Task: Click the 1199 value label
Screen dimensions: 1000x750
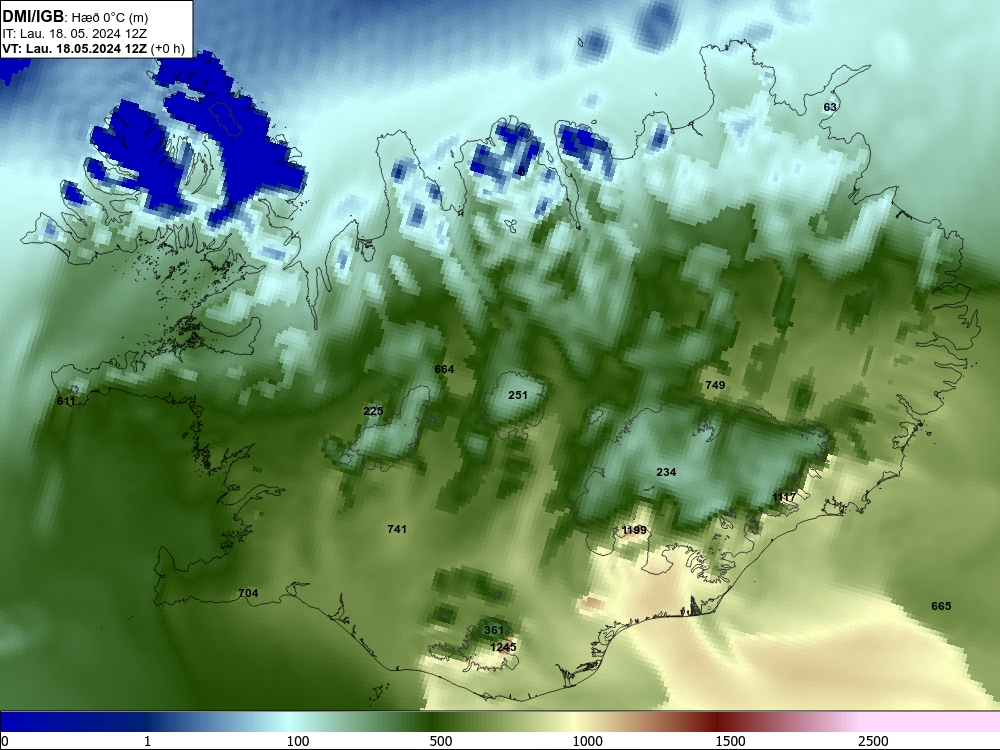Action: point(634,530)
